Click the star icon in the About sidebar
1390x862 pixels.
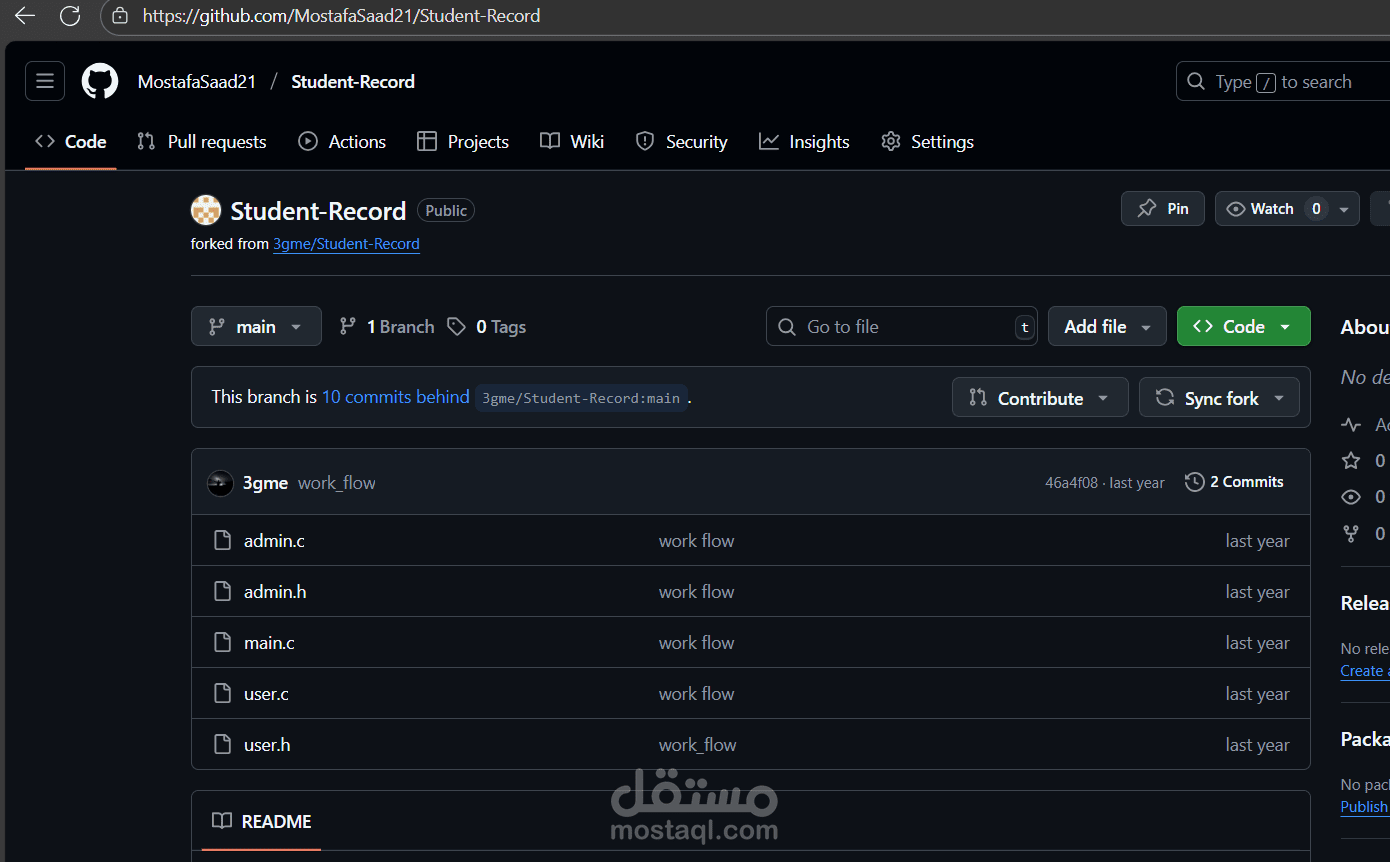[1351, 461]
